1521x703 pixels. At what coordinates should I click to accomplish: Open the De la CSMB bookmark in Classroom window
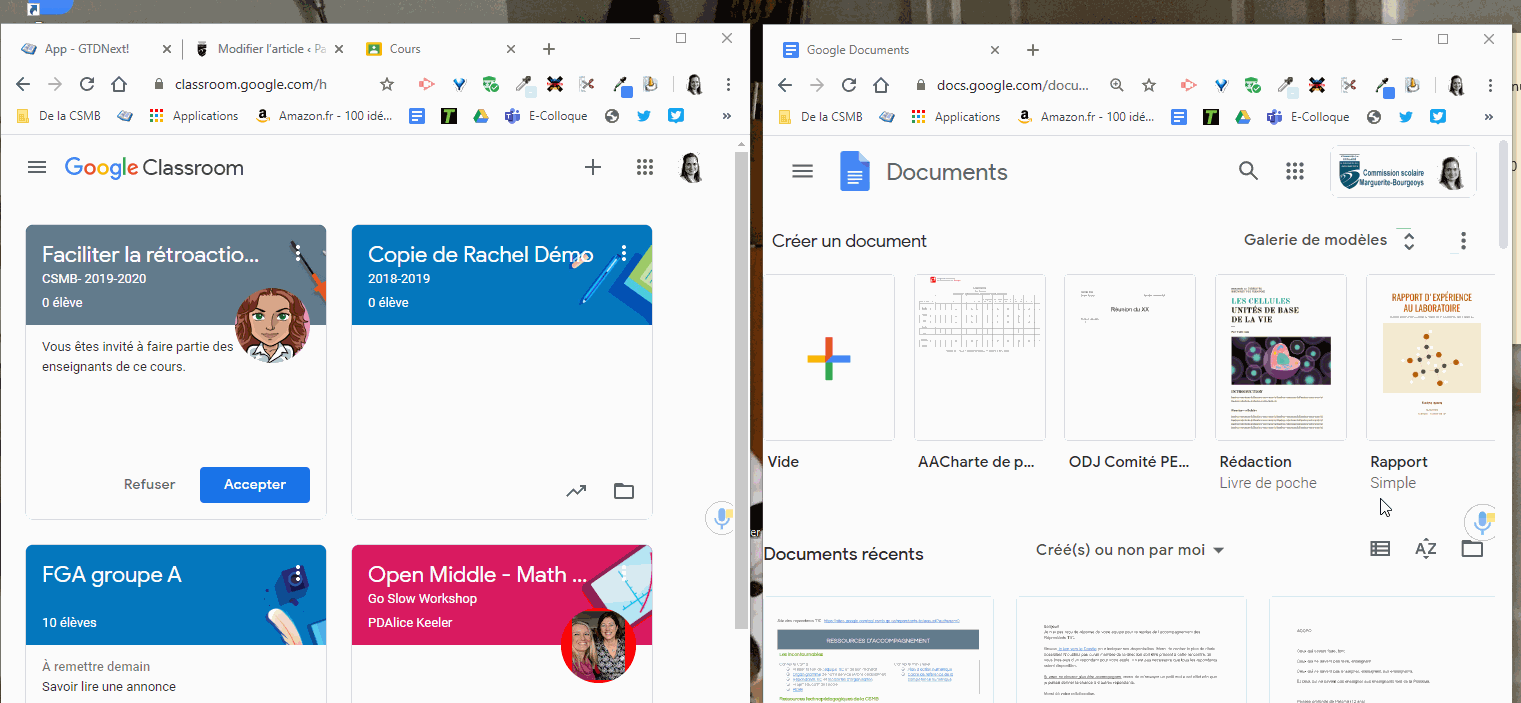[57, 116]
